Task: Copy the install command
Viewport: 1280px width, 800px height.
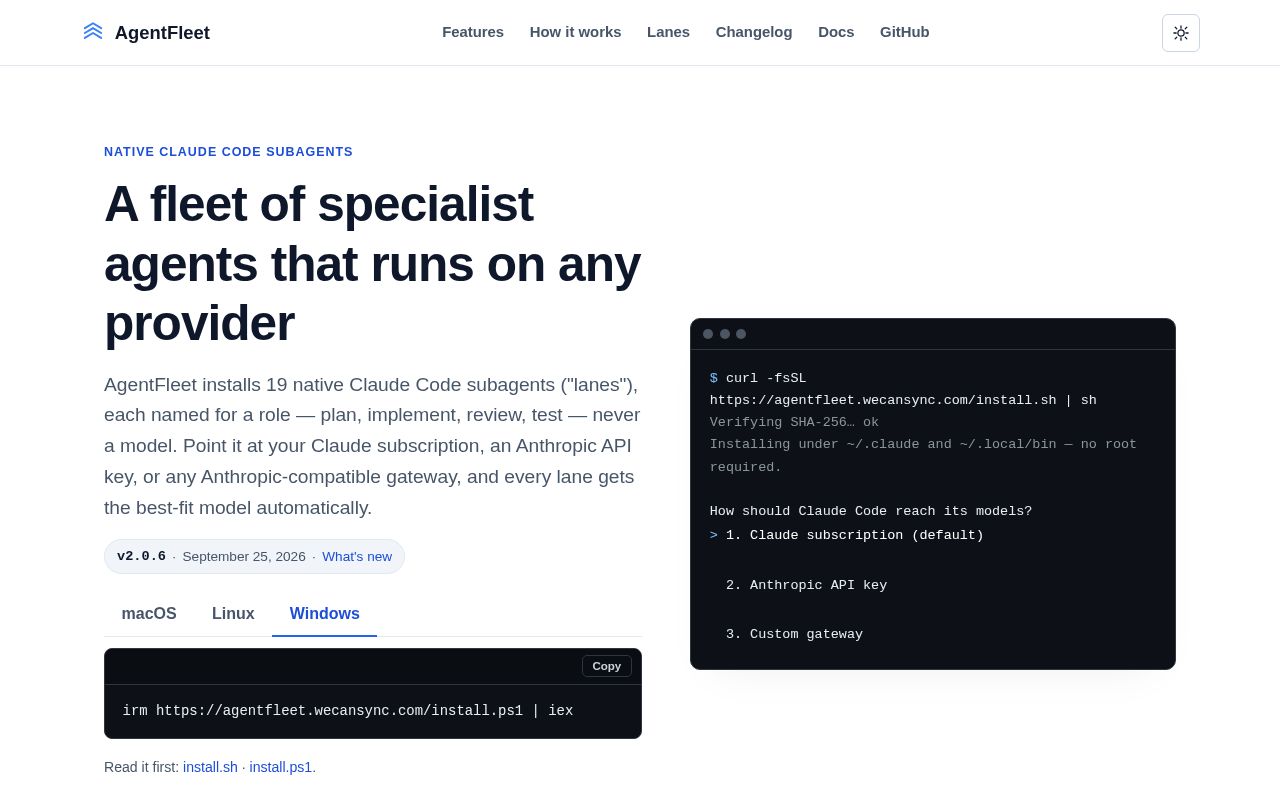Action: 607,666
